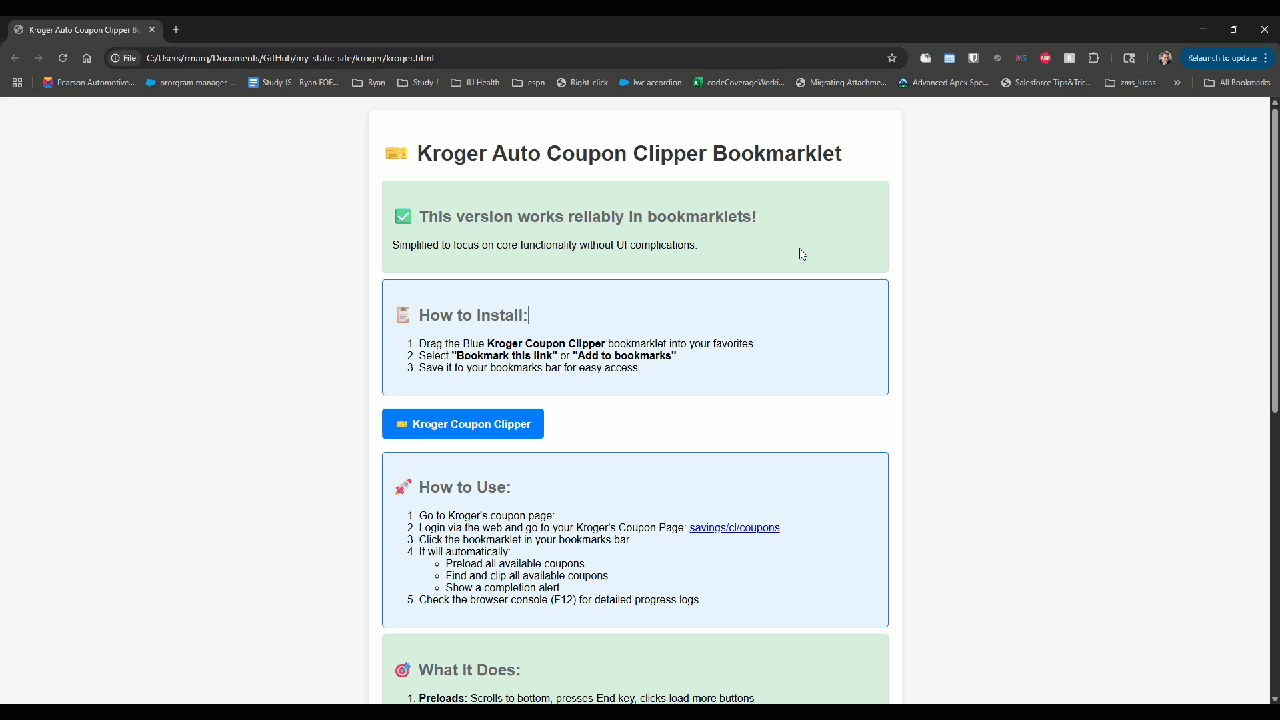This screenshot has width=1280, height=720.
Task: Open the Ryan bookmarks folder
Action: (369, 83)
